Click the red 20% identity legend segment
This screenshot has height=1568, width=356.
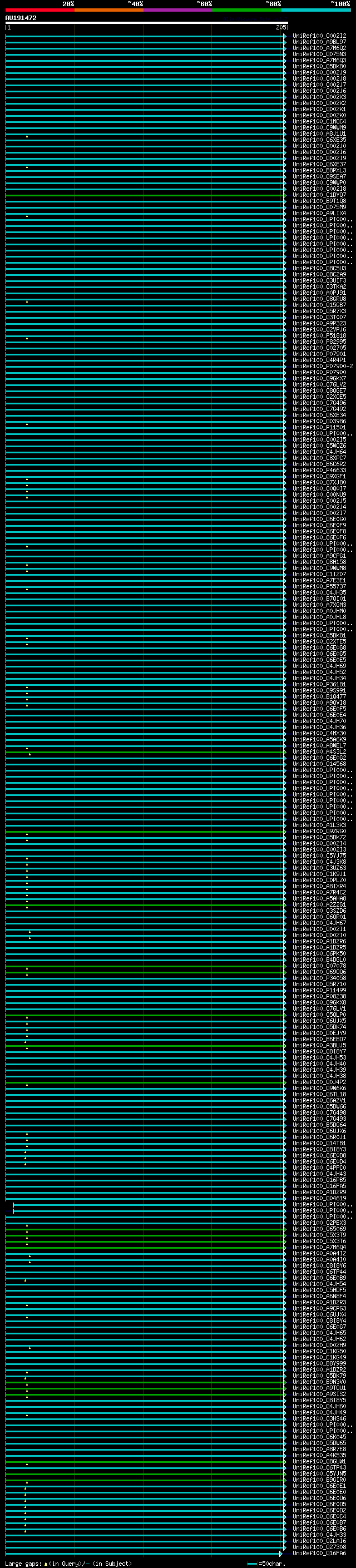[x=39, y=10]
